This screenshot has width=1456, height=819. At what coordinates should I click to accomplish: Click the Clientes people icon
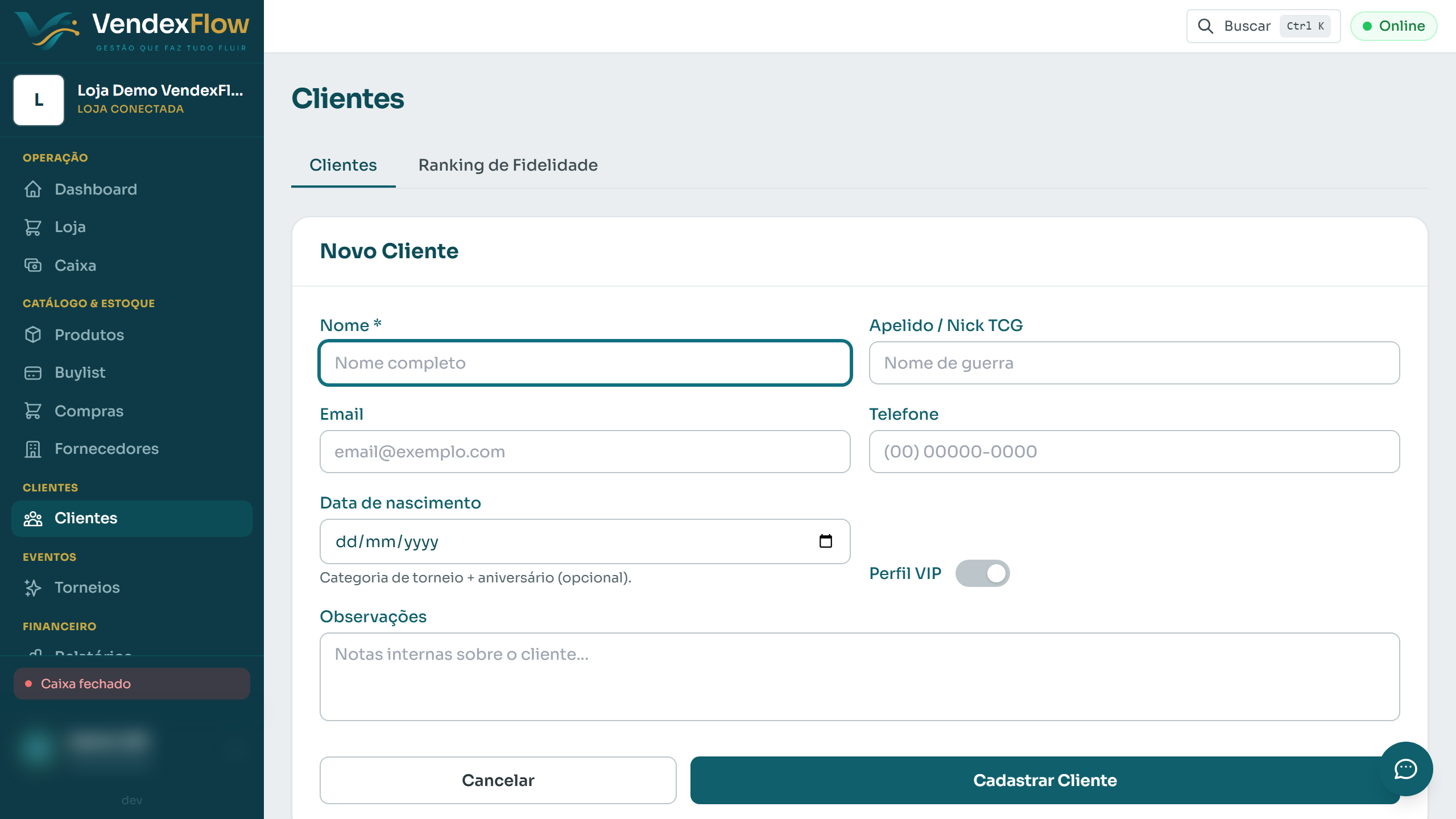click(33, 518)
